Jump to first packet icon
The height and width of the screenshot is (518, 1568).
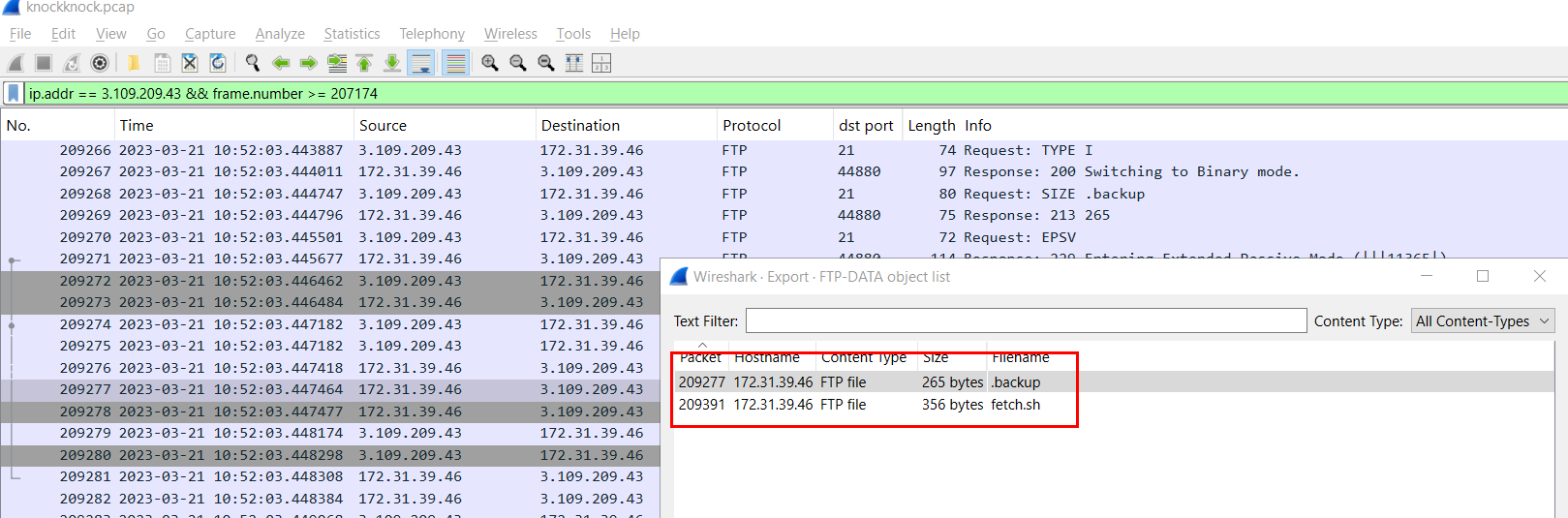364,63
